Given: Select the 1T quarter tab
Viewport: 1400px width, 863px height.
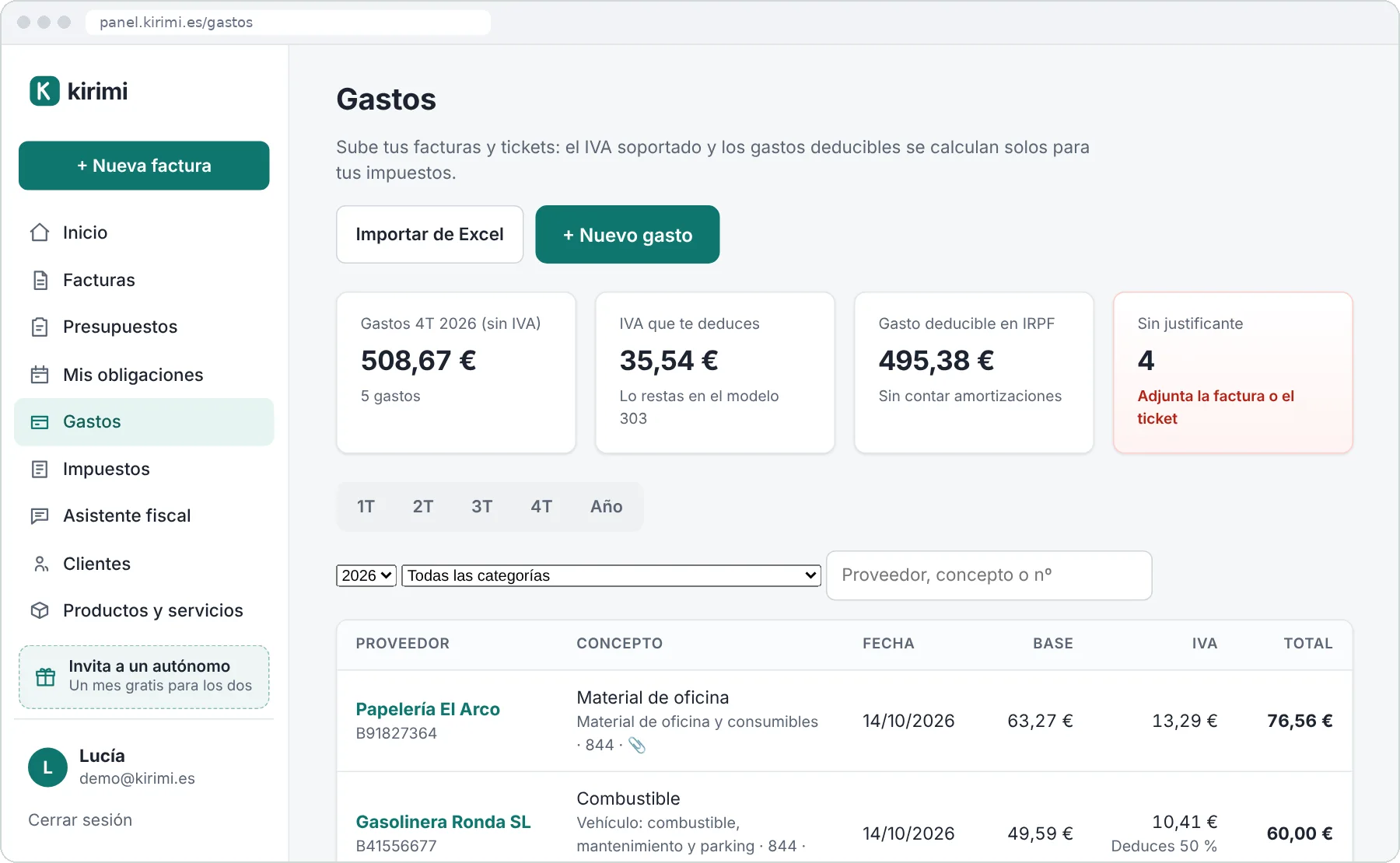Looking at the screenshot, I should point(366,507).
